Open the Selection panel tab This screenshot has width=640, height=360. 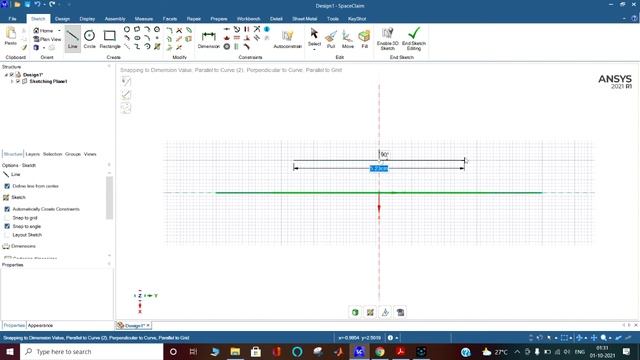pyautogui.click(x=52, y=154)
